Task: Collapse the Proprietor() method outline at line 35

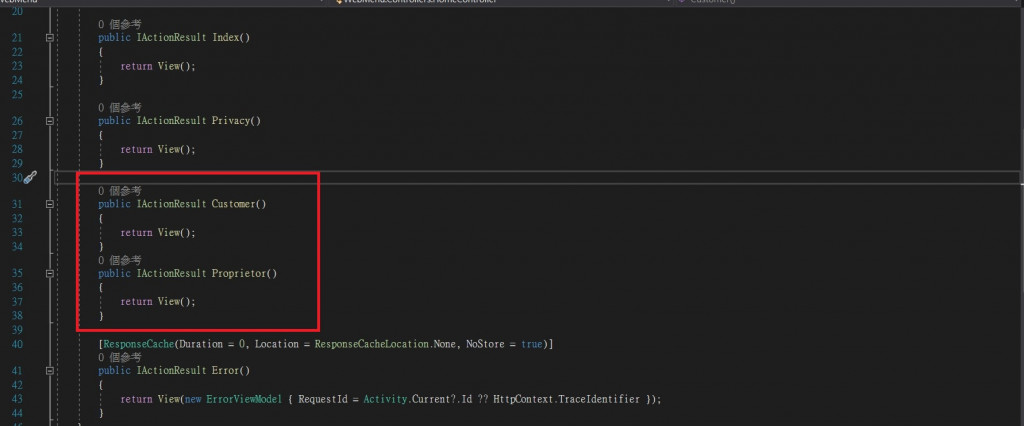Action: point(50,274)
